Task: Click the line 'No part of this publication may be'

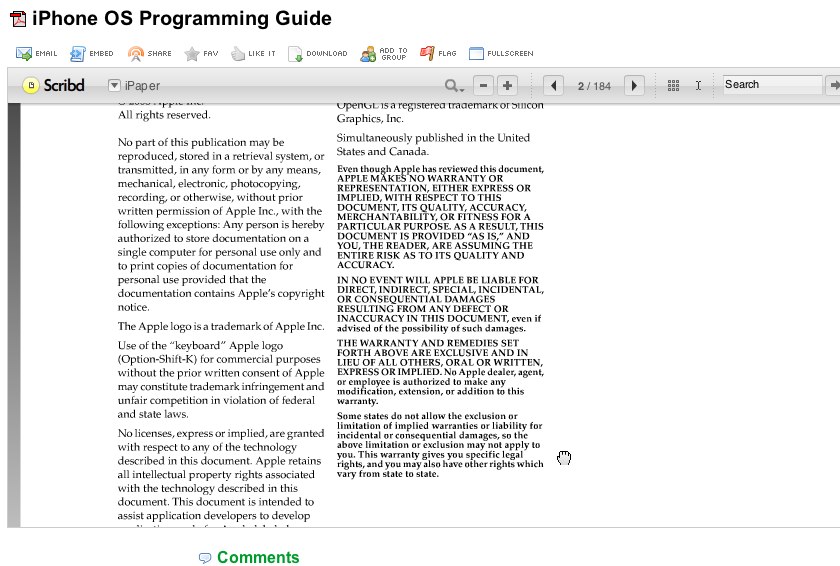Action: click(x=201, y=142)
